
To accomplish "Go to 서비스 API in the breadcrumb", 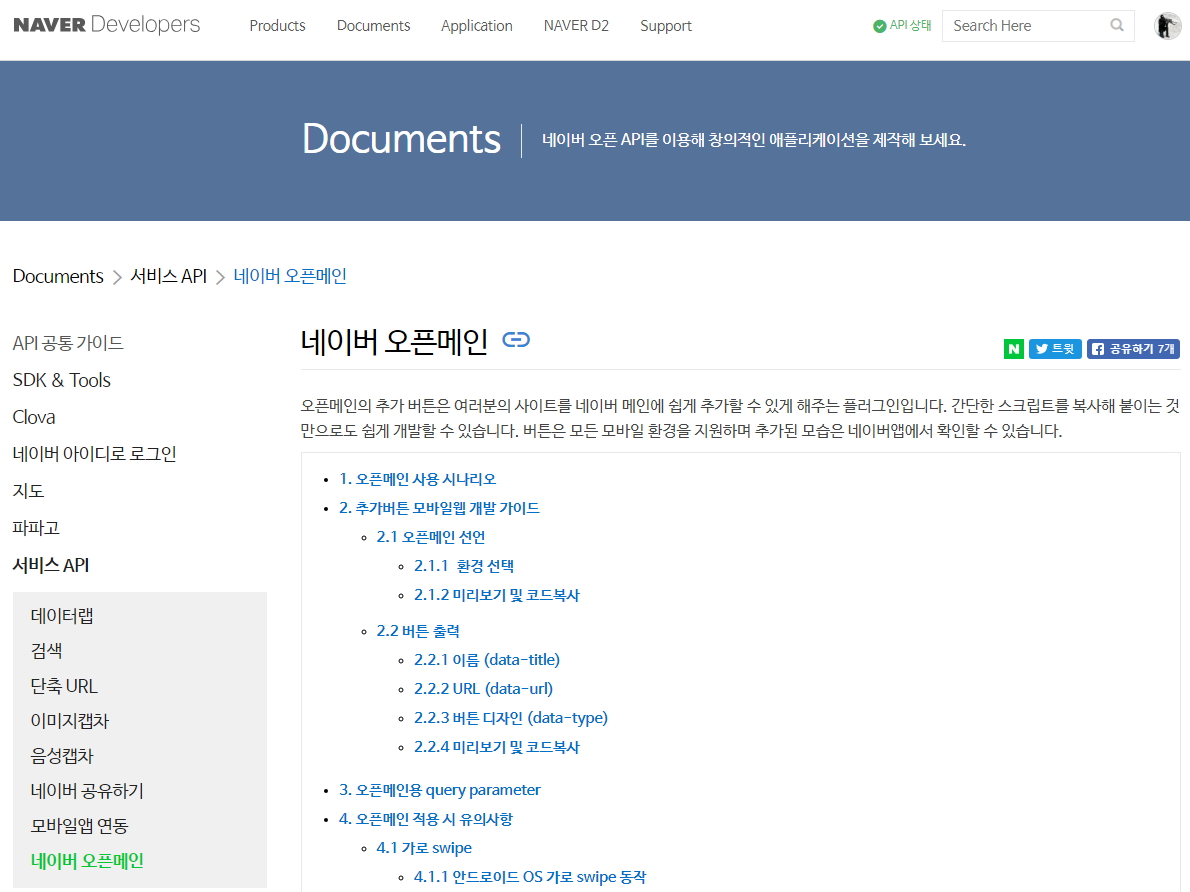I will [x=168, y=276].
